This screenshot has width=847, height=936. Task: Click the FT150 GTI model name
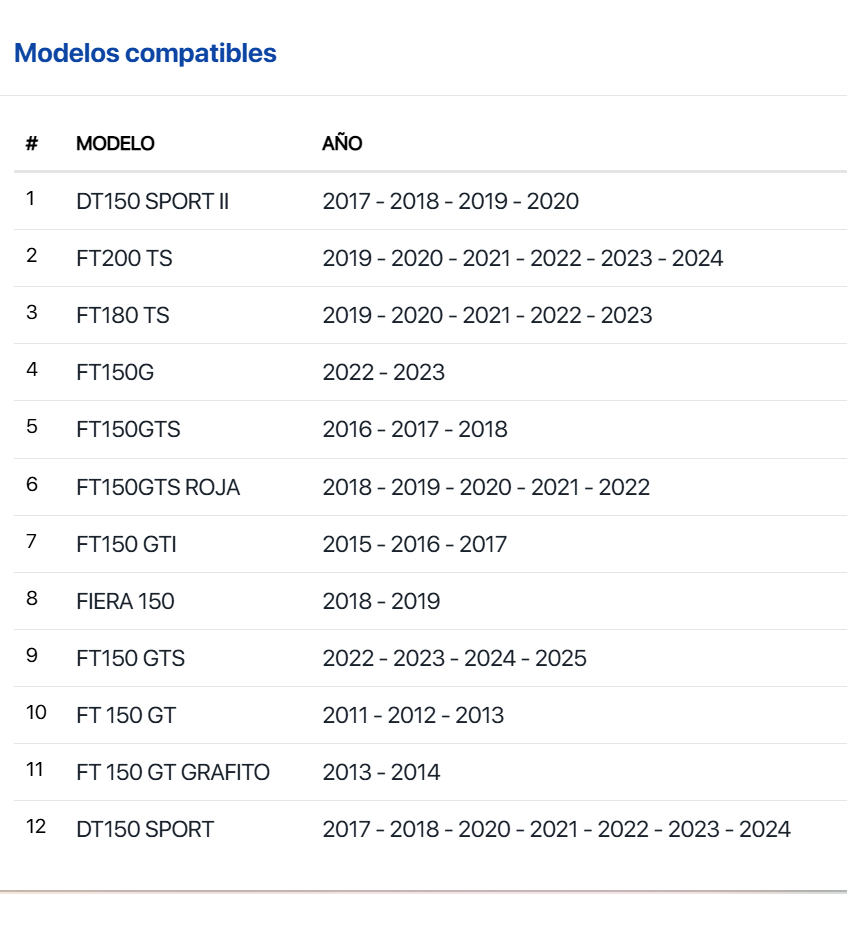pos(127,544)
